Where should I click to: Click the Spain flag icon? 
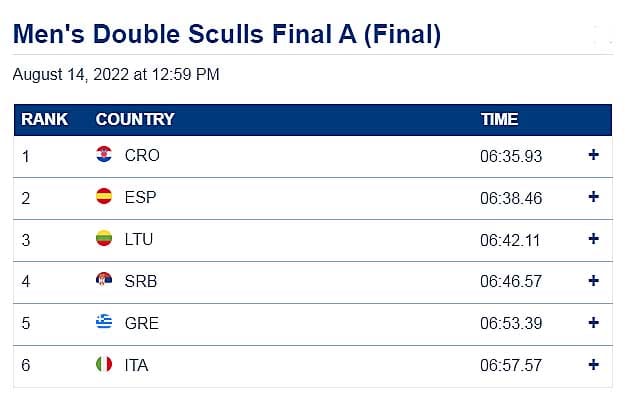104,197
